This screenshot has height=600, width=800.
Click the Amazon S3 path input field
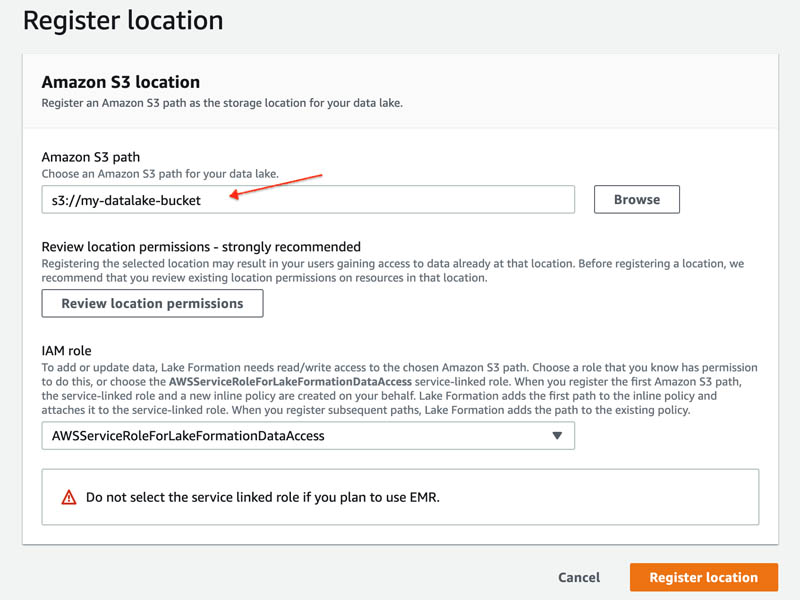click(x=308, y=199)
